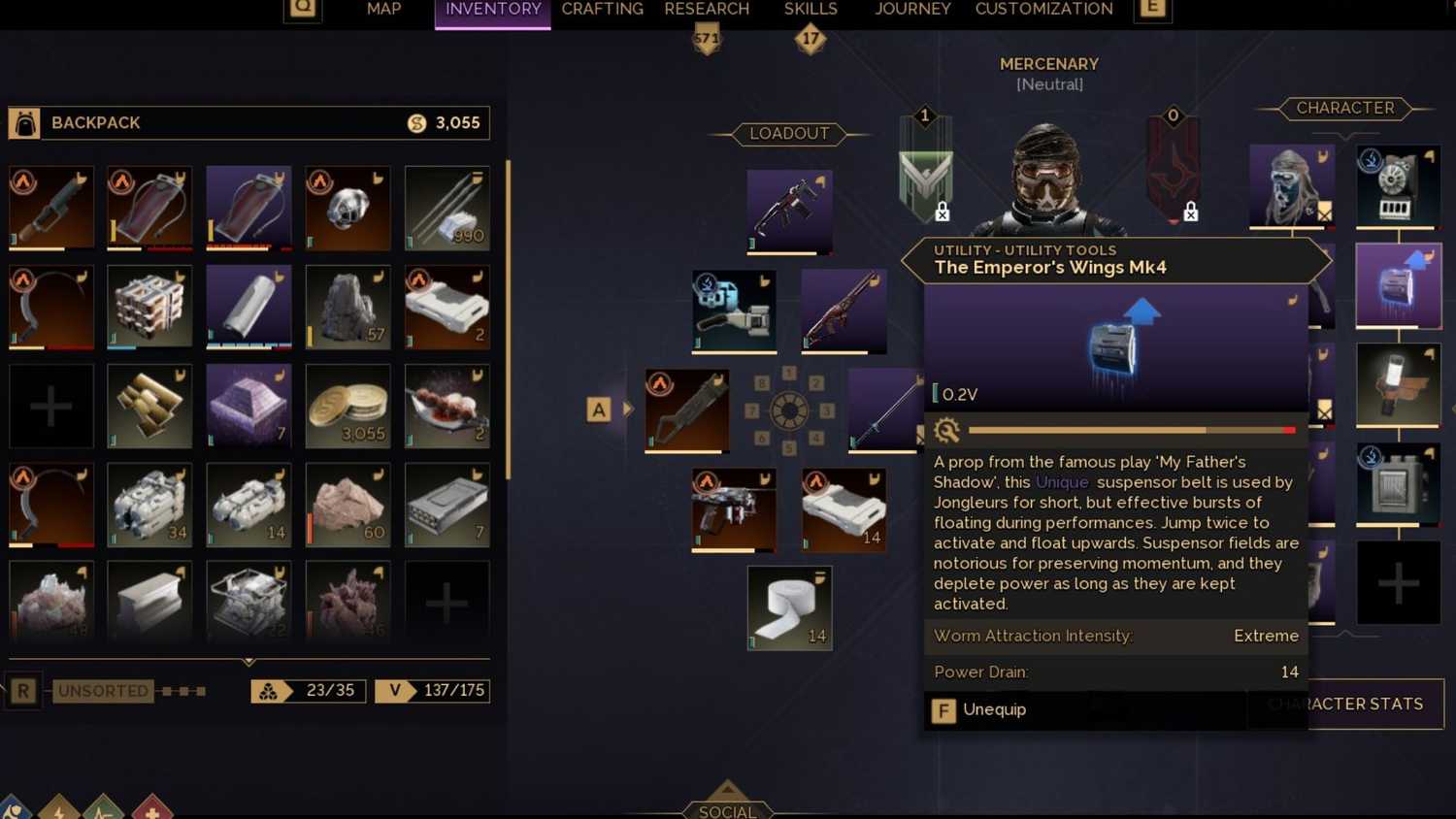Switch to the CRAFTING tab
Image resolution: width=1456 pixels, height=819 pixels.
tap(602, 10)
